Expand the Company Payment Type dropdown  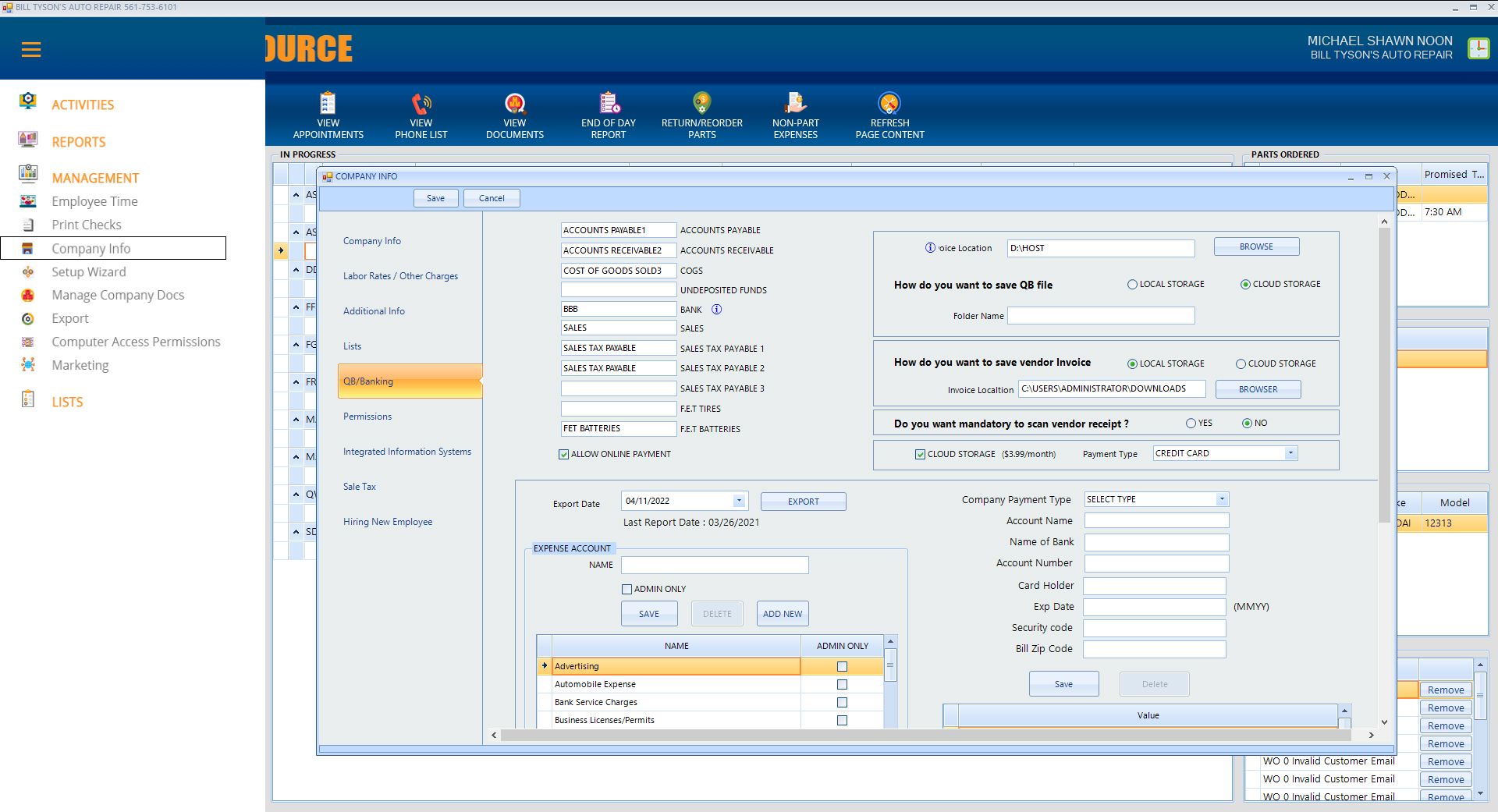pos(1222,499)
